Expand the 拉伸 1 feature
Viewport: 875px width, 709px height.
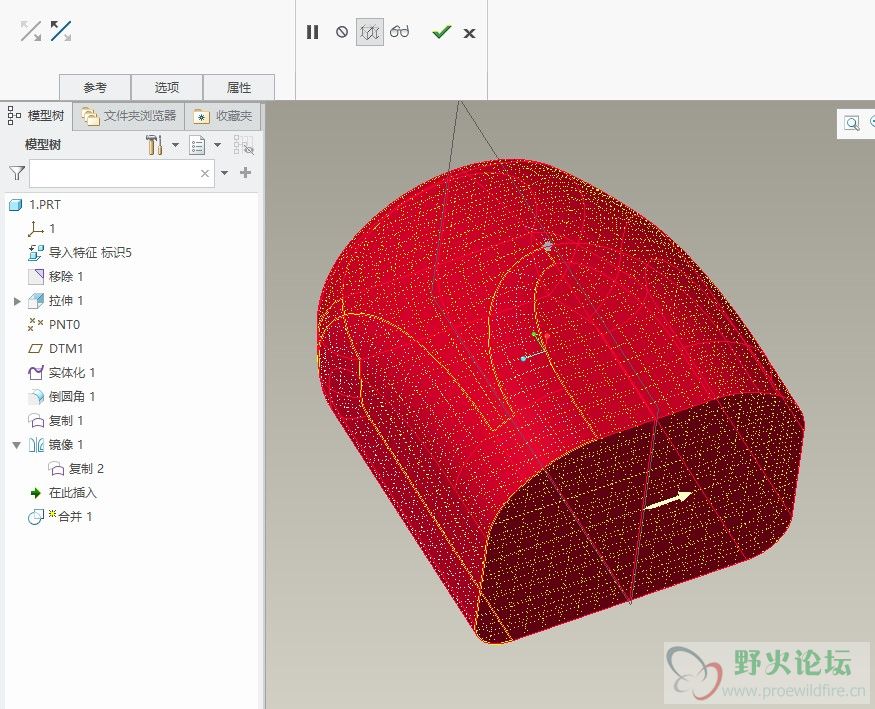(17, 301)
